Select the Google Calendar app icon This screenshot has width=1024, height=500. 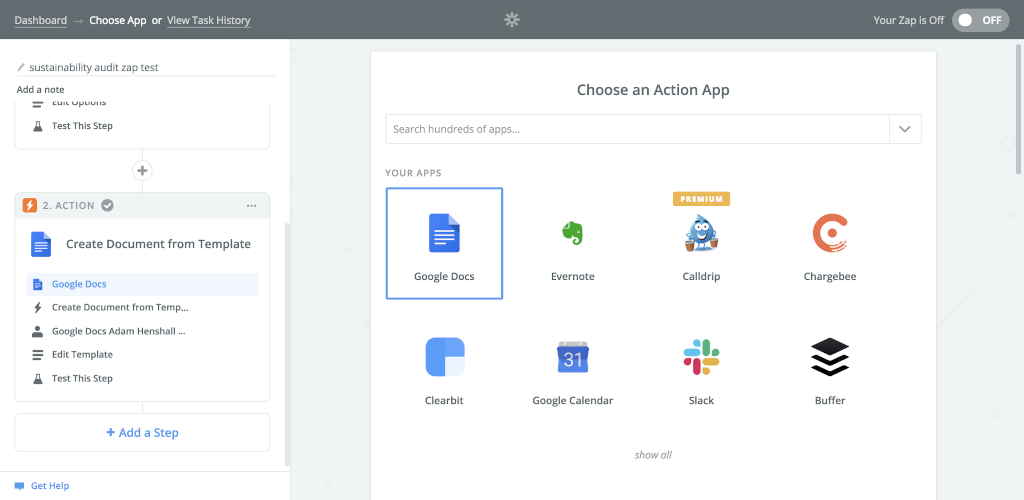click(573, 357)
